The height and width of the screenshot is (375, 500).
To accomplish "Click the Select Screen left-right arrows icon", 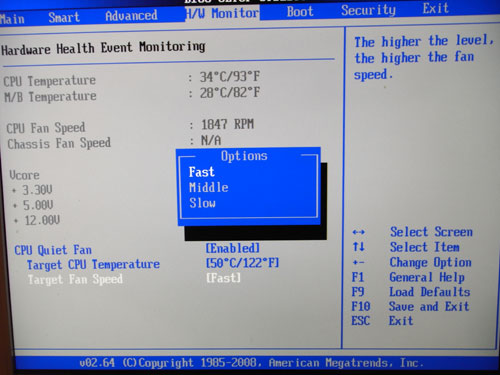I will 358,232.
